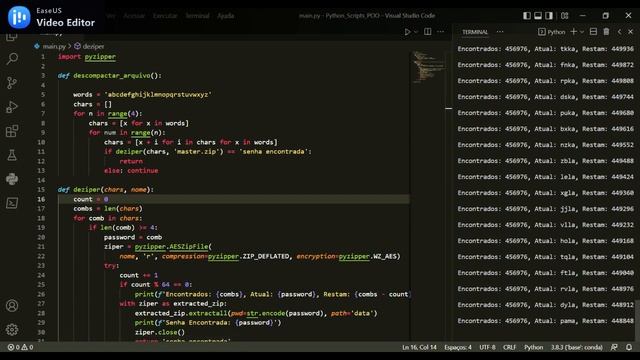640x360 pixels.
Task: Open the Run and Debug view
Action: 12,107
